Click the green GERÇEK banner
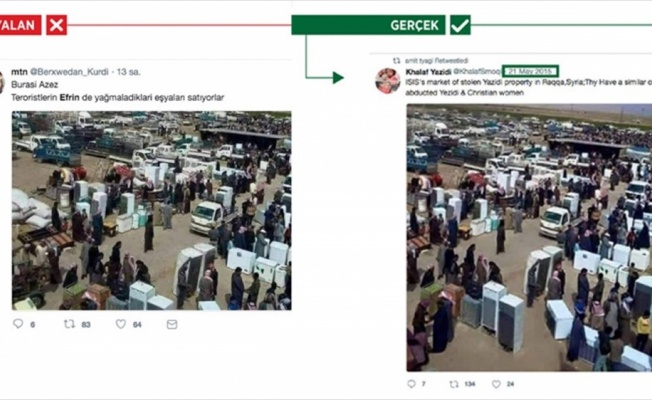Viewport: 652px width, 400px height. click(x=368, y=25)
